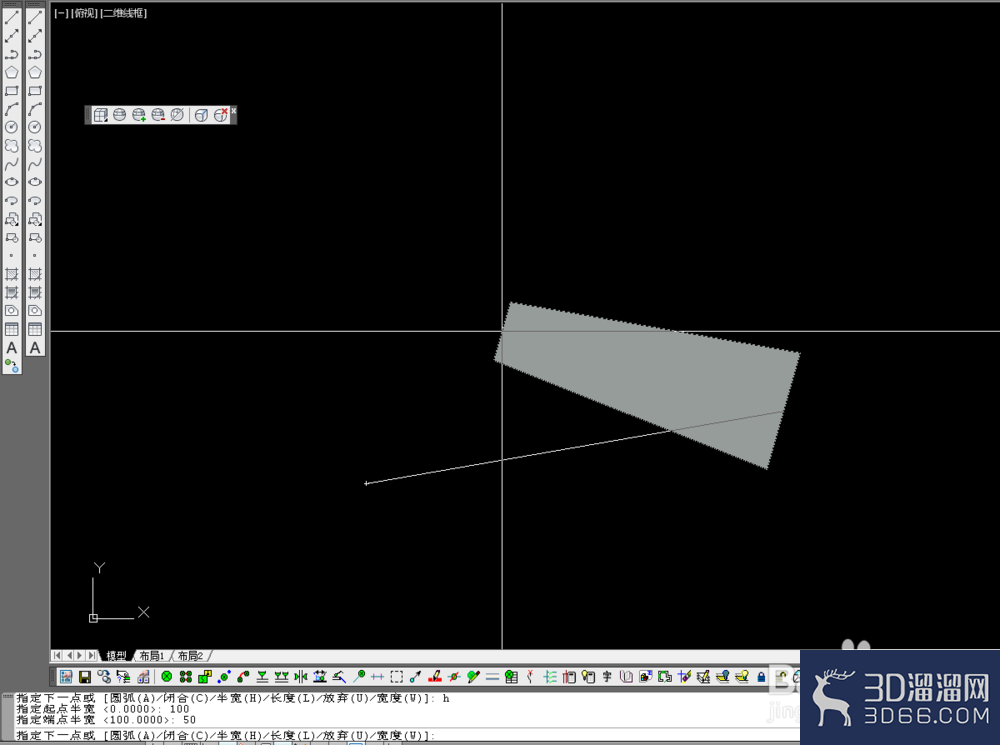Click the command line input area
This screenshot has height=745, width=1000.
[408, 735]
